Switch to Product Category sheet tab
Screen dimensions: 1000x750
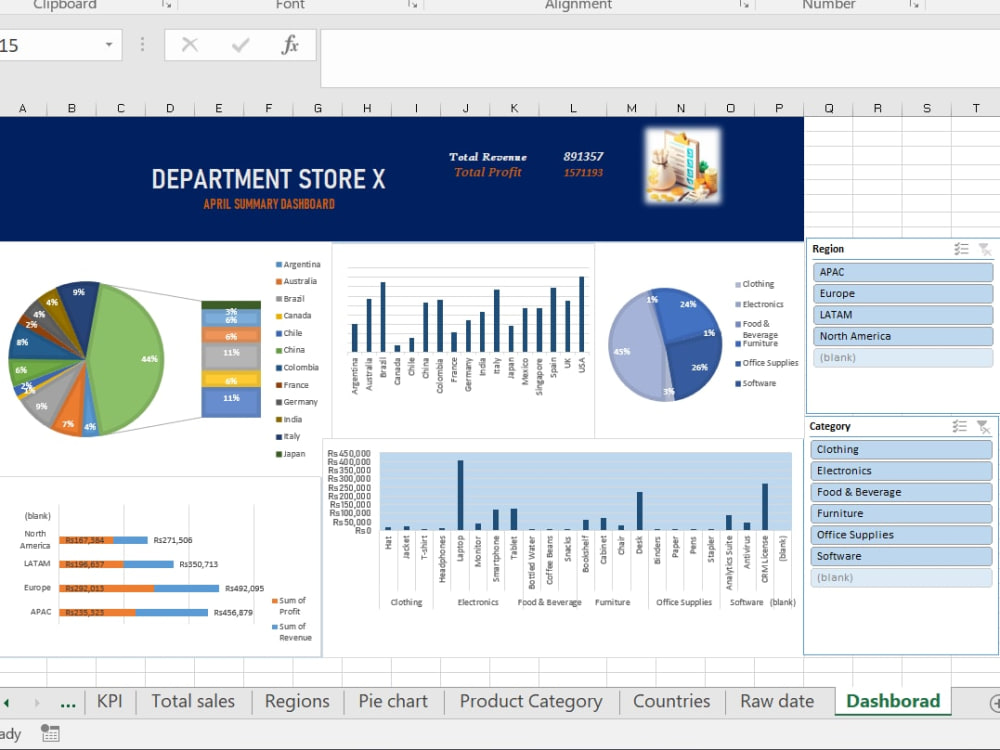[531, 702]
